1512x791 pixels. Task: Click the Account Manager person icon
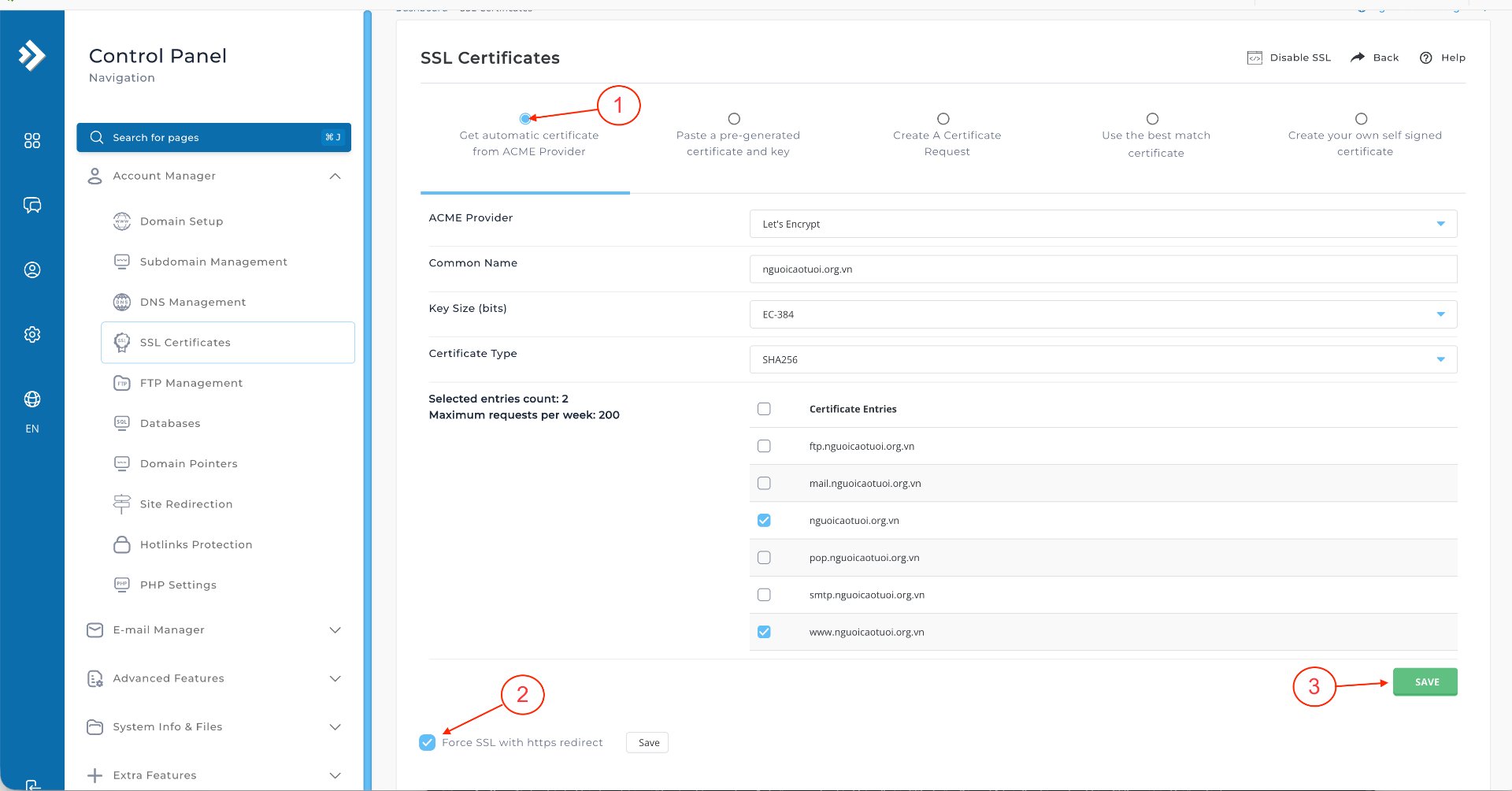[x=94, y=176]
